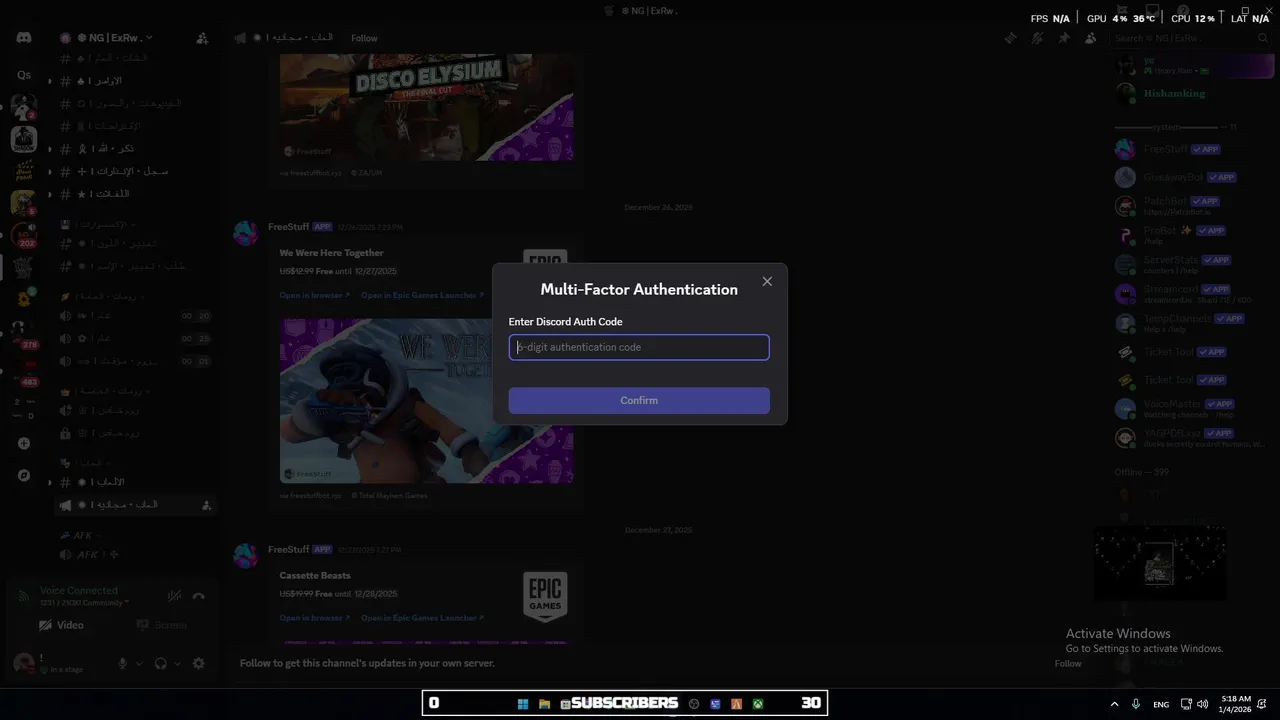Open server icon with 378 badge
The image size is (1280, 720).
point(22,333)
